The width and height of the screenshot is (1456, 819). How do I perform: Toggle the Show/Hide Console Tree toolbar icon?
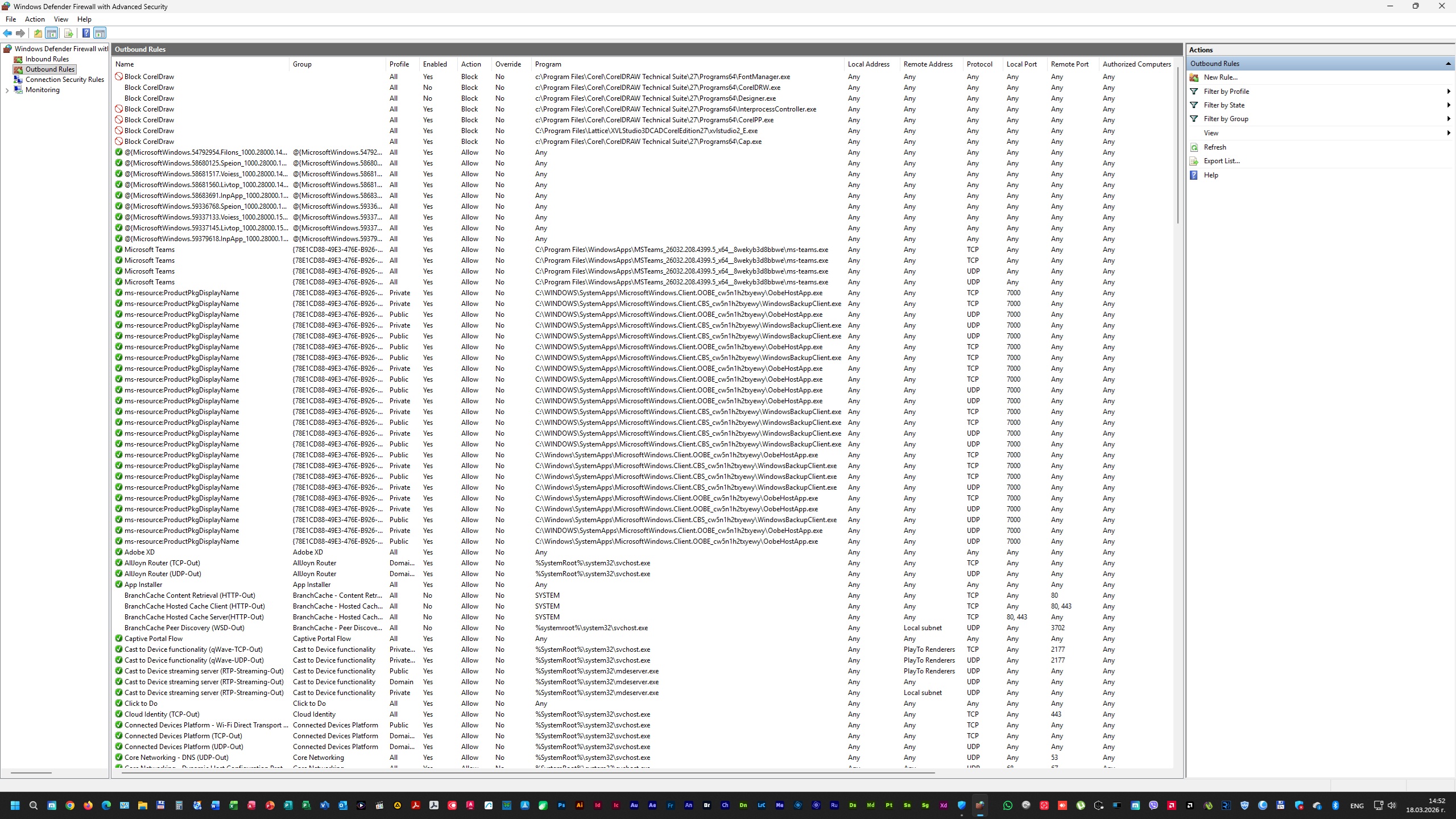click(52, 33)
